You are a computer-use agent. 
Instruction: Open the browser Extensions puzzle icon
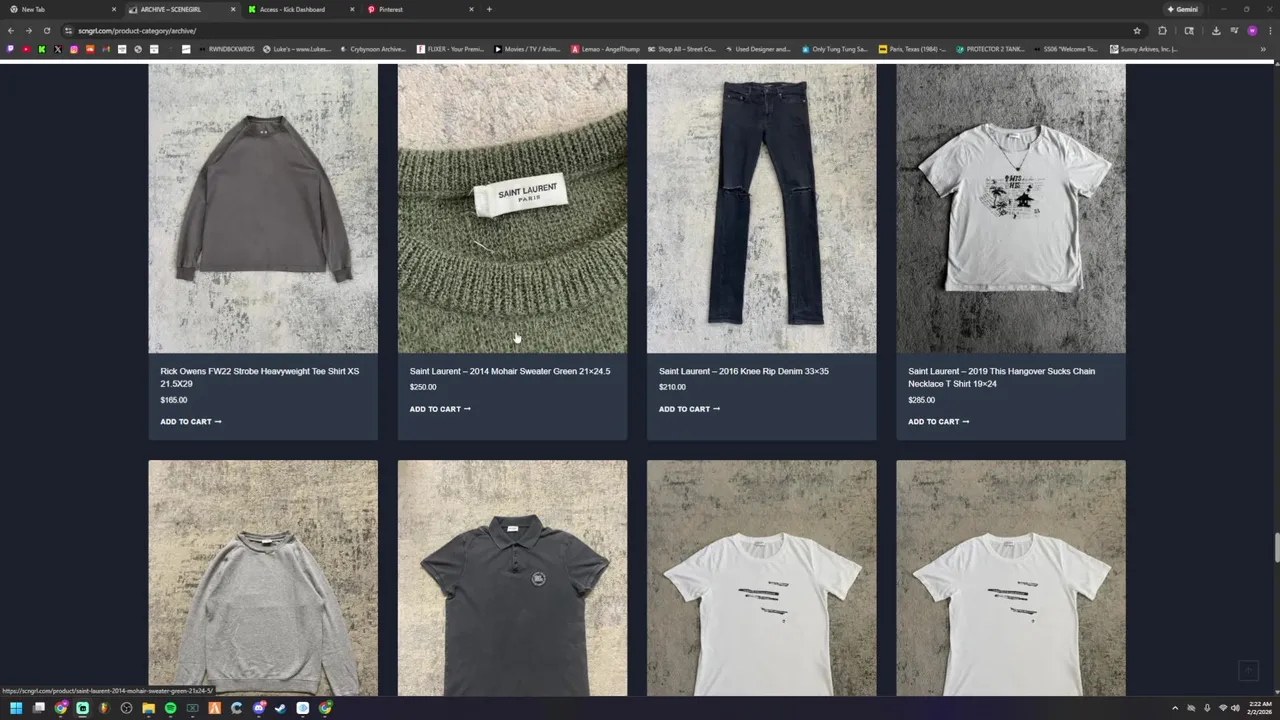point(1162,31)
